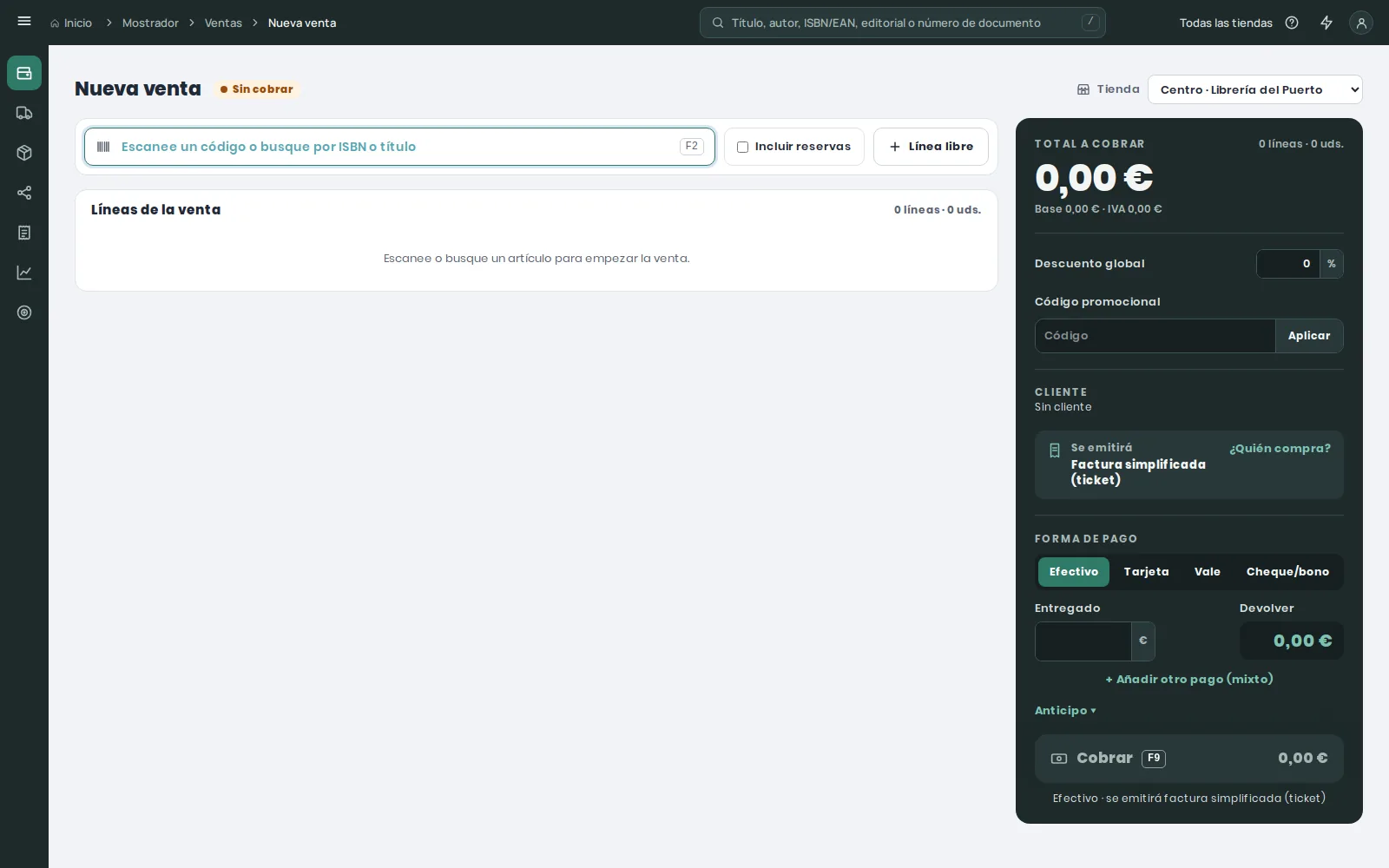Expand the Anticipo section
The height and width of the screenshot is (868, 1389).
tap(1065, 711)
